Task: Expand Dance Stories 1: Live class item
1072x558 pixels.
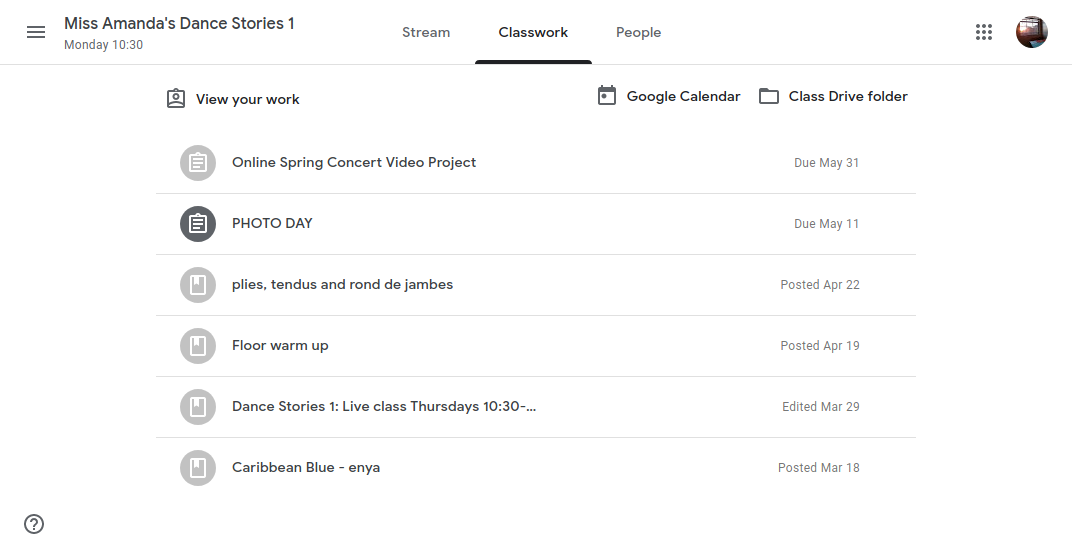Action: click(x=536, y=407)
